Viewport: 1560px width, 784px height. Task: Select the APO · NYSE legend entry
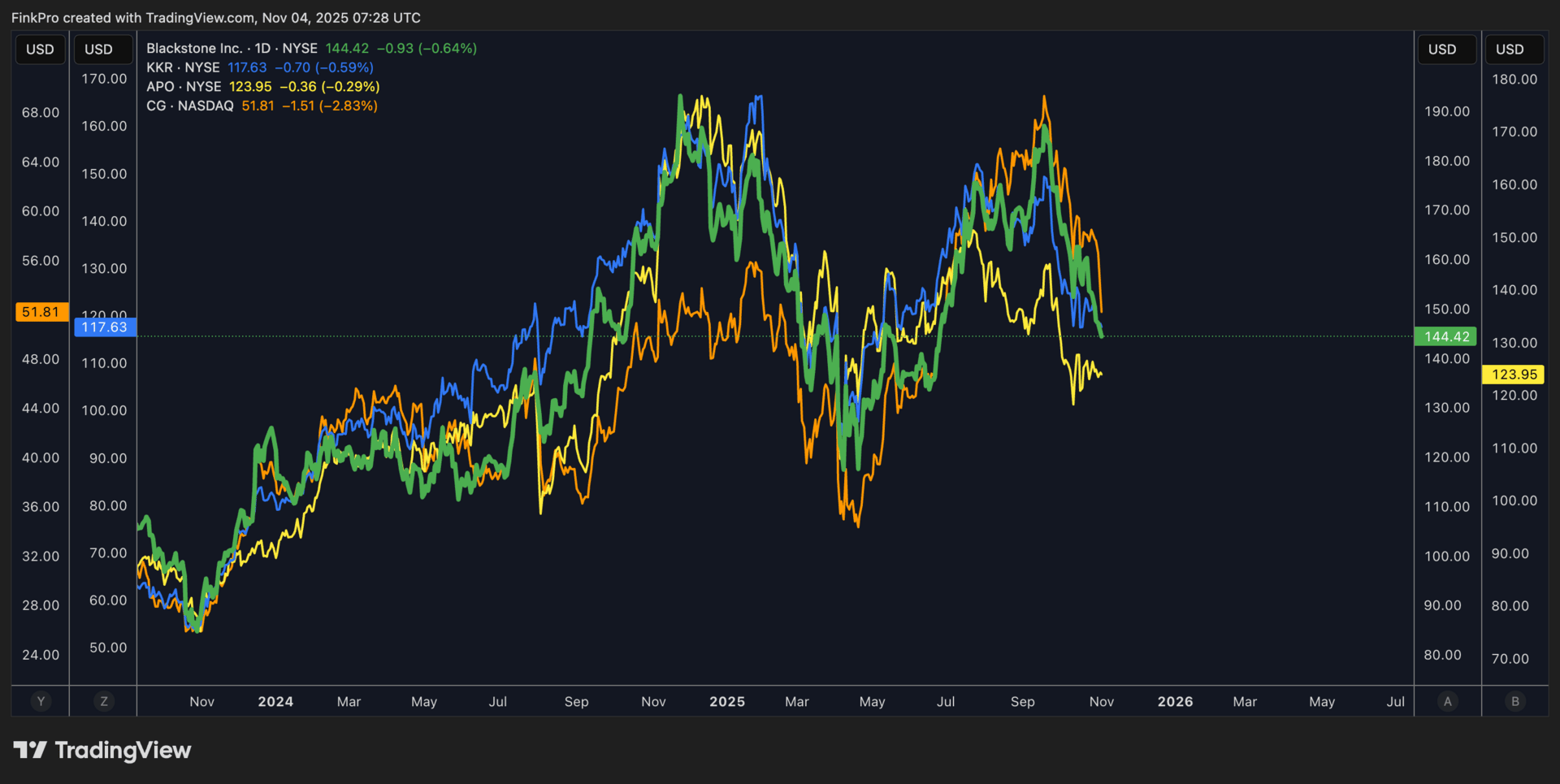(184, 87)
